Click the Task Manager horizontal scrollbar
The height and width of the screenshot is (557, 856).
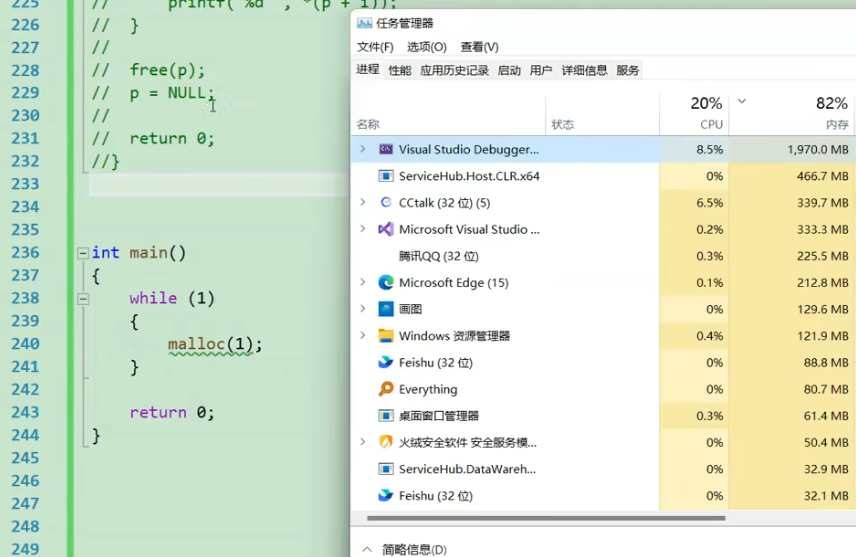546,518
